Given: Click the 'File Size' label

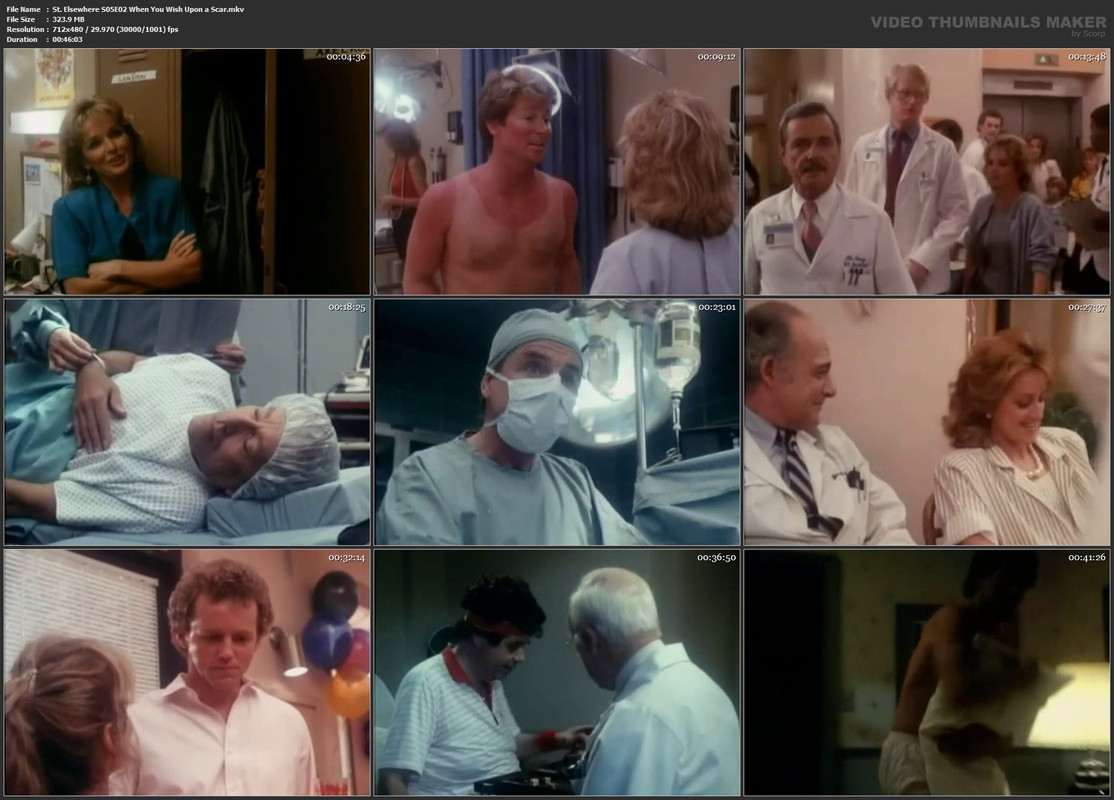Looking at the screenshot, I should pyautogui.click(x=21, y=19).
